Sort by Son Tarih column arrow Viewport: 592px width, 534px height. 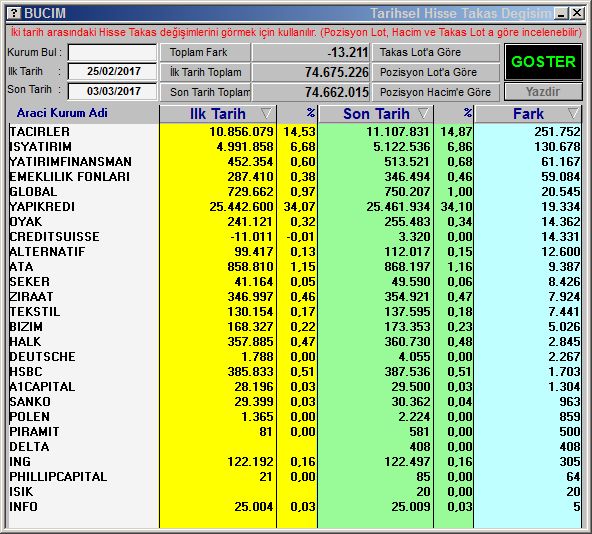(x=423, y=113)
